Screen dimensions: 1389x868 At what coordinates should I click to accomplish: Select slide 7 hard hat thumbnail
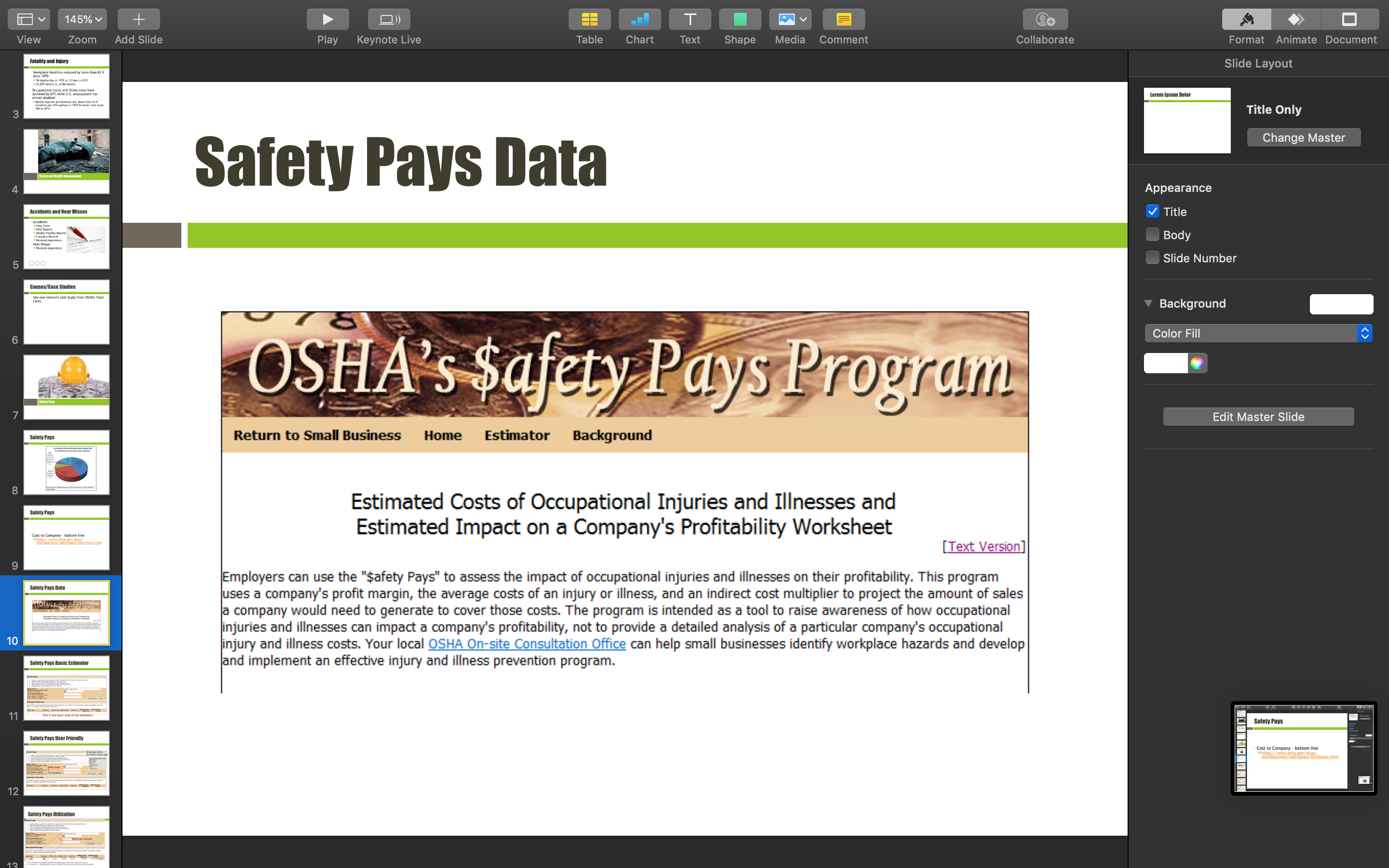point(67,387)
